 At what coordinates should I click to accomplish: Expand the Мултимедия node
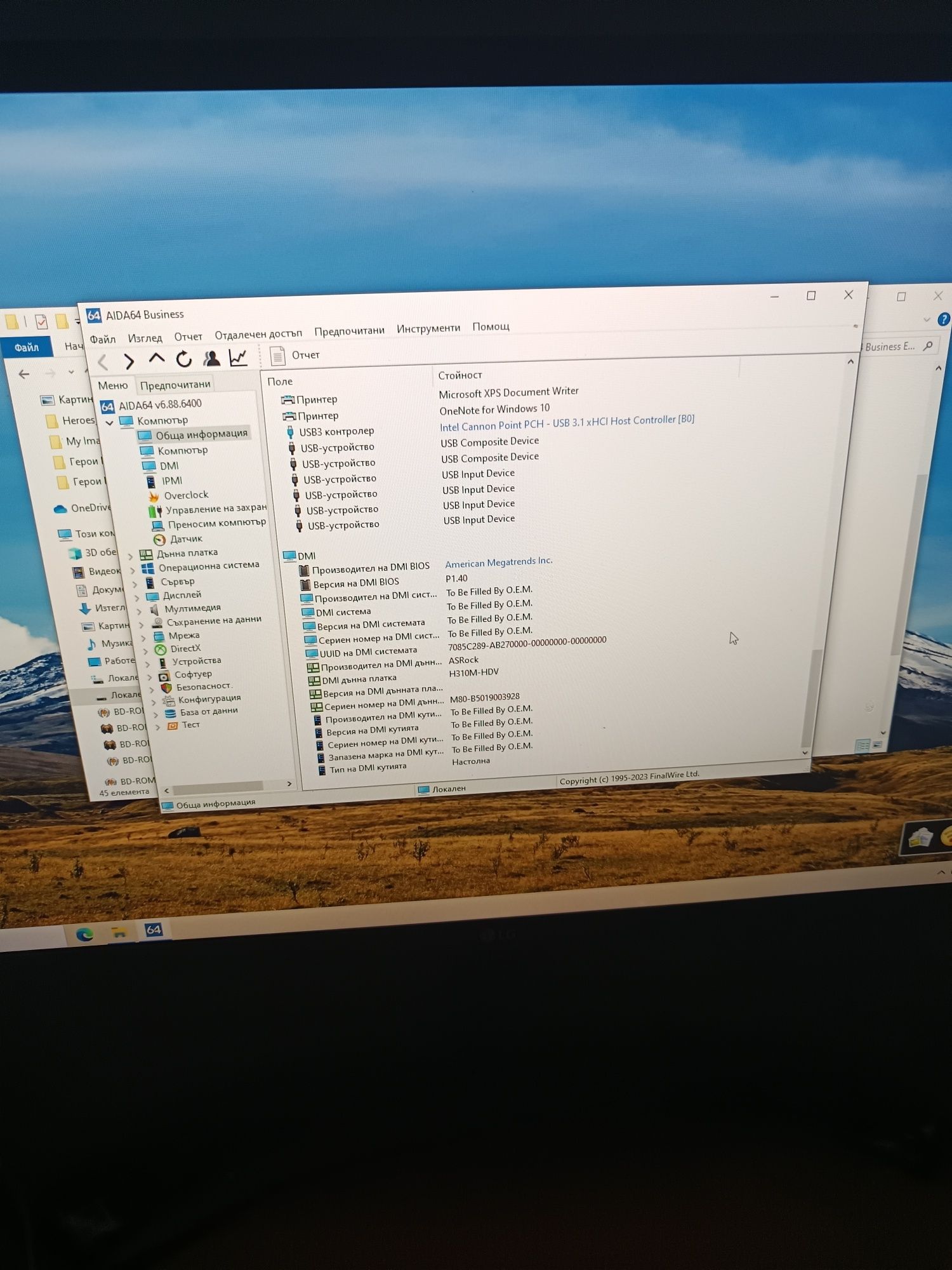[x=139, y=611]
